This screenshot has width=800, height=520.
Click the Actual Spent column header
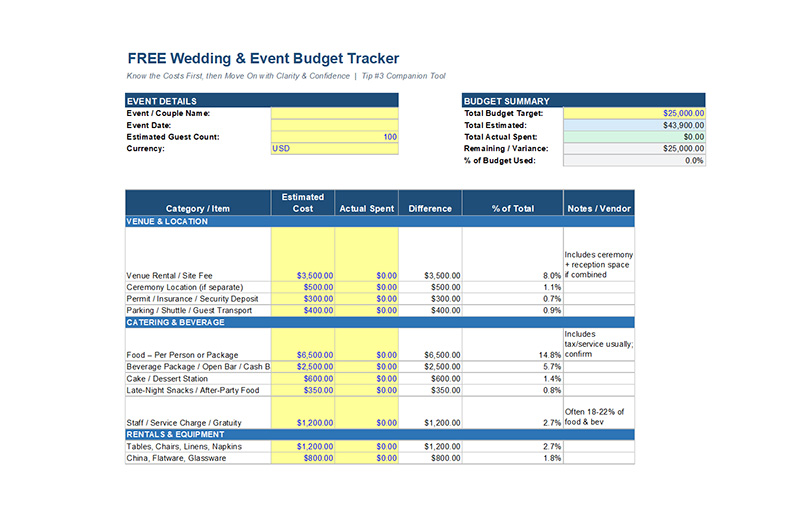[367, 203]
